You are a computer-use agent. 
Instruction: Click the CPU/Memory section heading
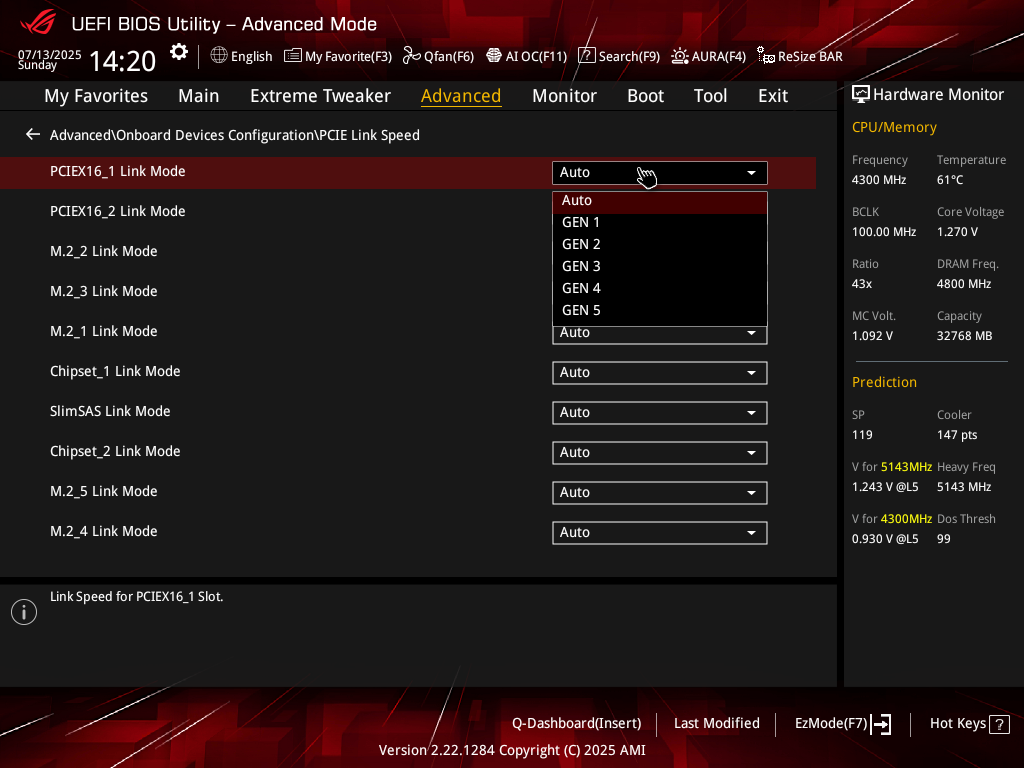click(x=894, y=127)
